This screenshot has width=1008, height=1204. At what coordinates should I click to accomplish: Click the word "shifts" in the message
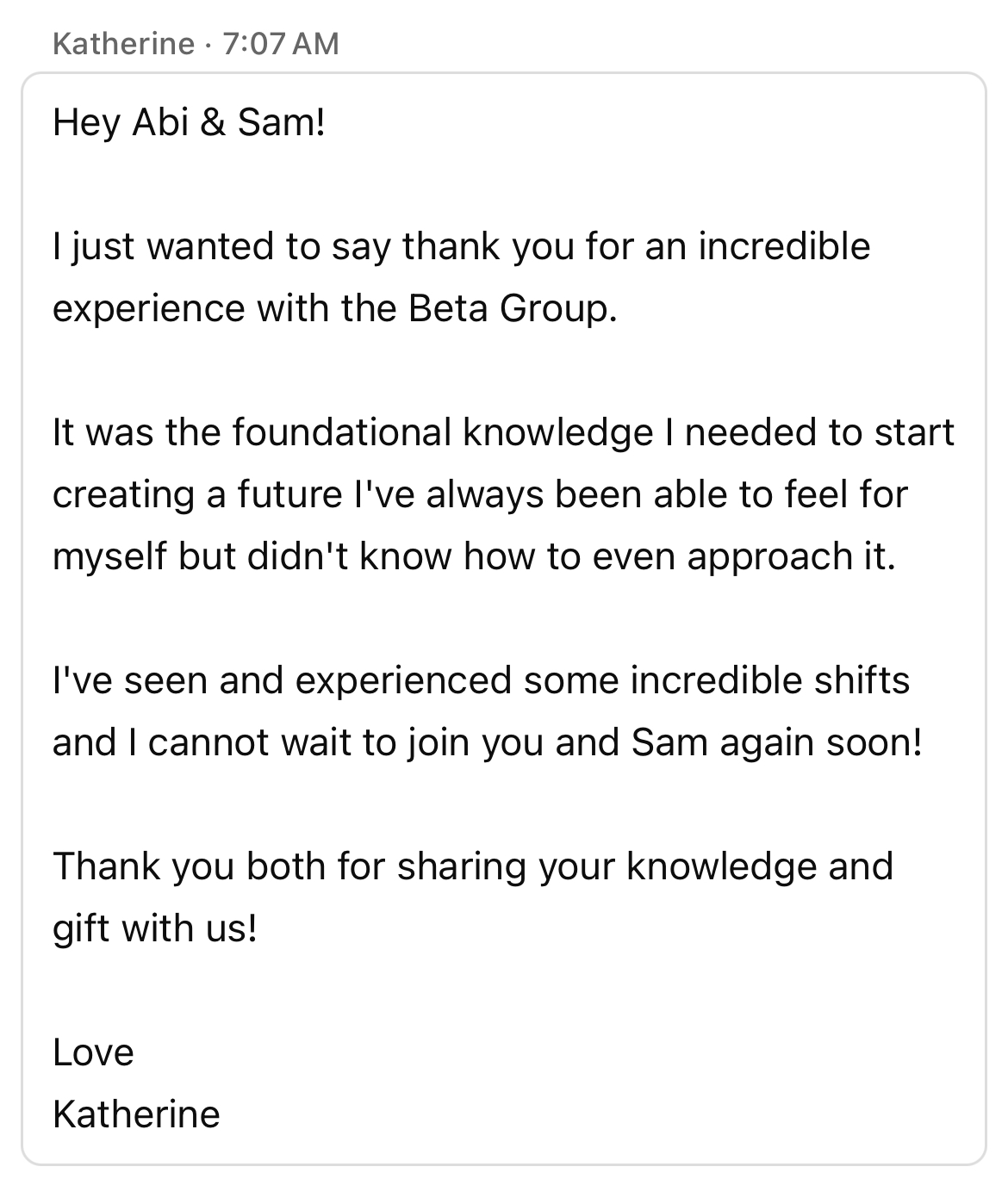tap(862, 680)
